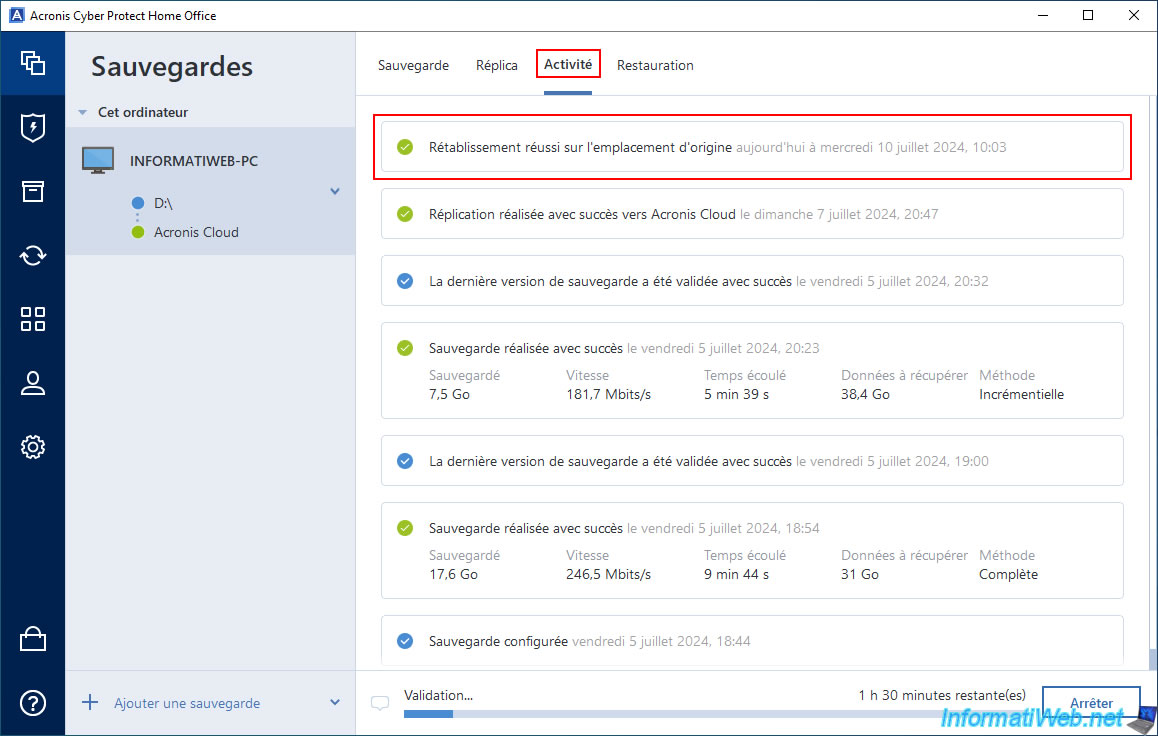
Task: Open the Tools grid icon in sidebar
Action: pos(32,319)
